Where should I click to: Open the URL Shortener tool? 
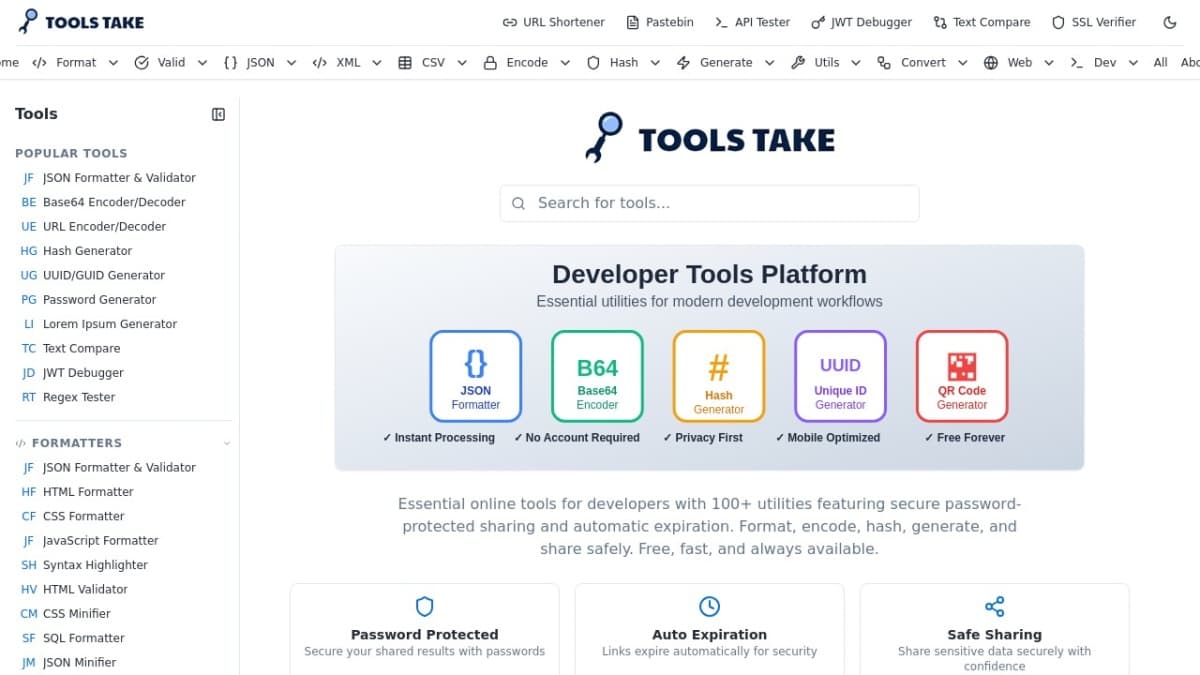(x=553, y=21)
